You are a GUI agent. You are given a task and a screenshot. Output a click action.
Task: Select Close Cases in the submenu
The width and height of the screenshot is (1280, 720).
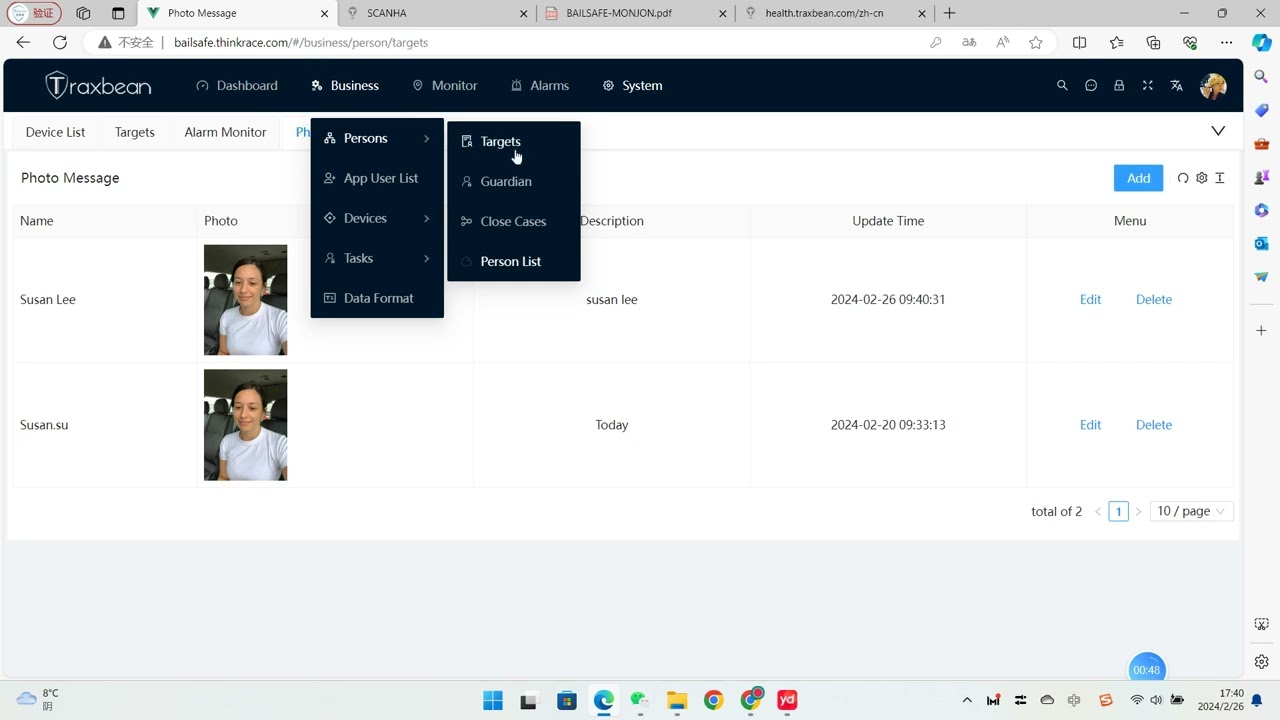click(x=513, y=221)
